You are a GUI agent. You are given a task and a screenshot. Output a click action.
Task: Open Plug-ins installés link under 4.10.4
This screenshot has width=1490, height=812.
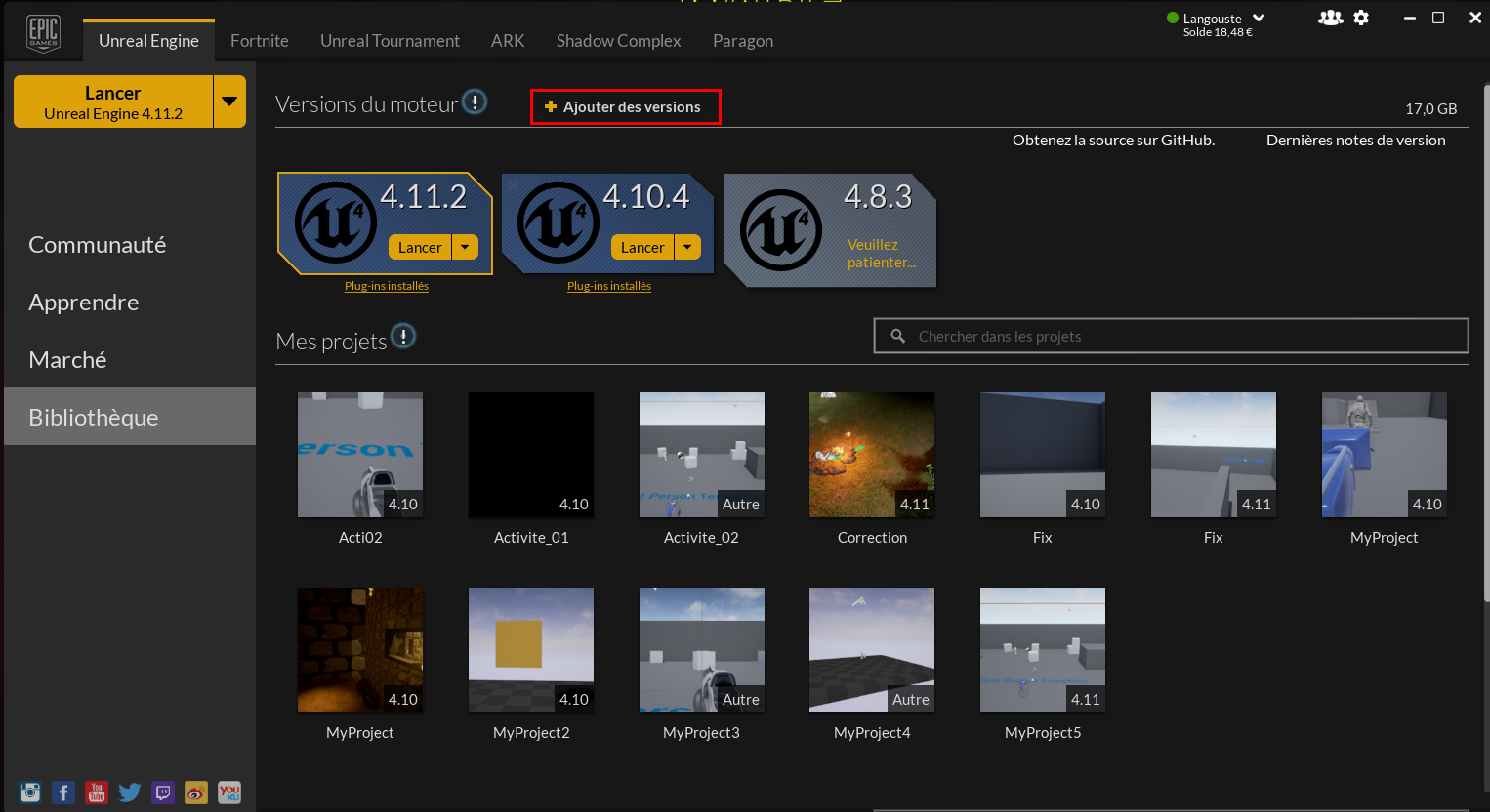coord(609,286)
